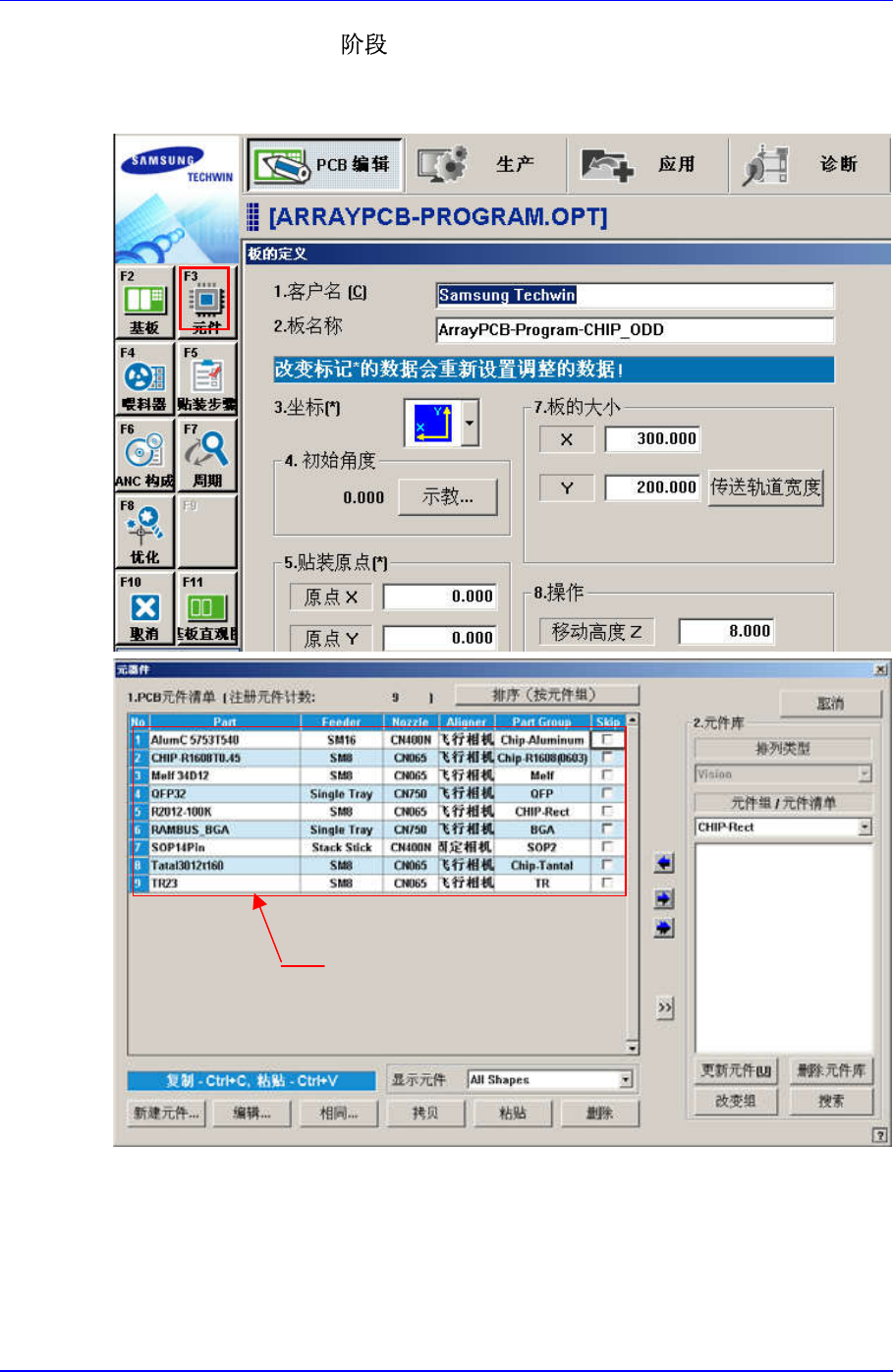Image resolution: width=893 pixels, height=1372 pixels.
Task: Open the F7 周期 cycle icon
Action: (x=206, y=455)
